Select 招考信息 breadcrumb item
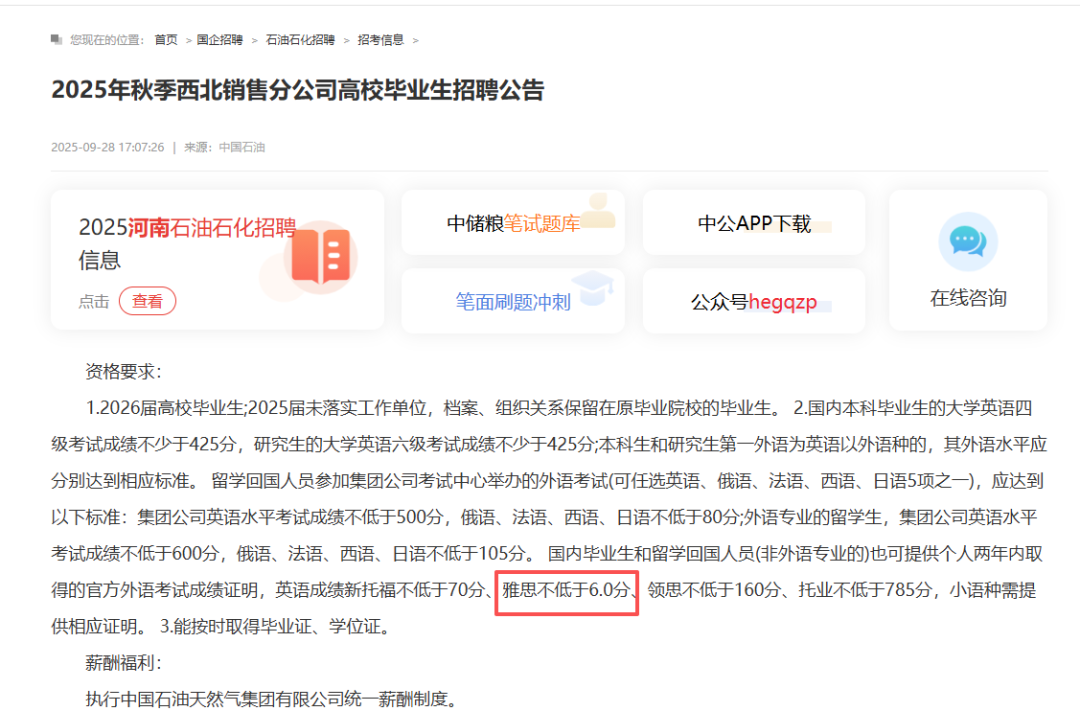1080x711 pixels. pos(381,40)
